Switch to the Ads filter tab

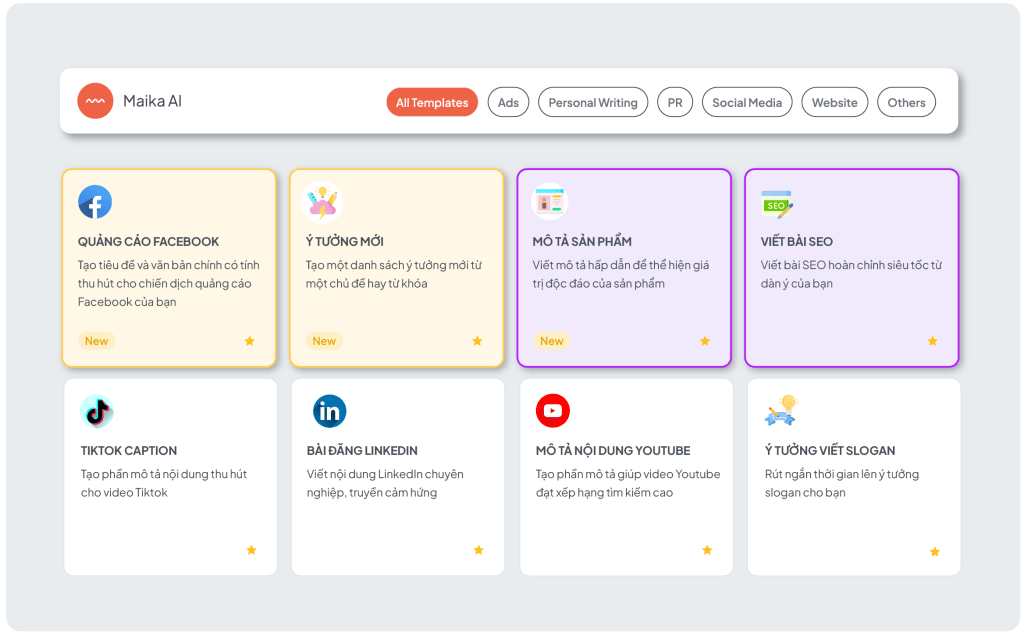coord(508,103)
